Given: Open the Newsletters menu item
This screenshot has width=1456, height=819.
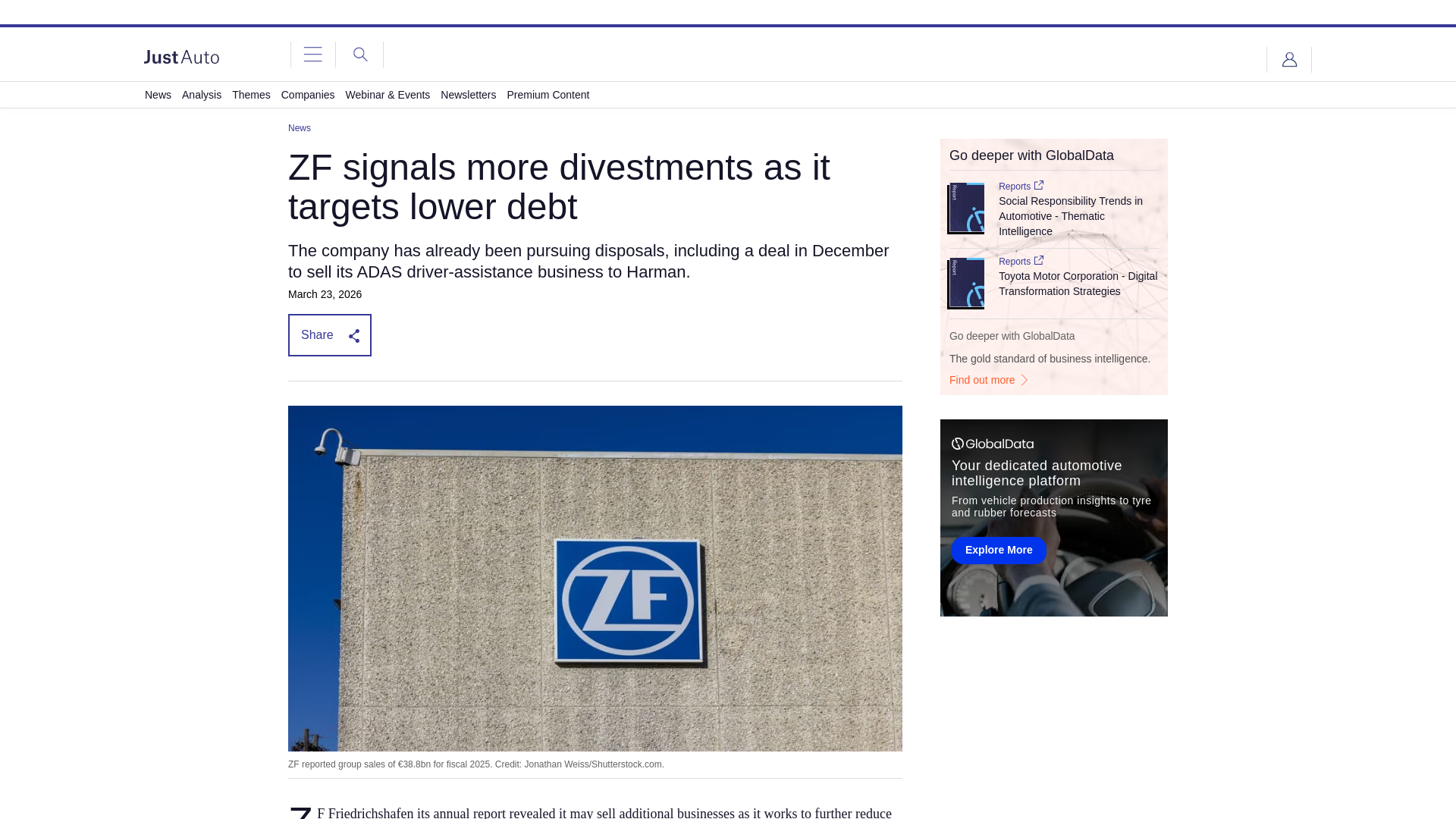Looking at the screenshot, I should point(468,95).
